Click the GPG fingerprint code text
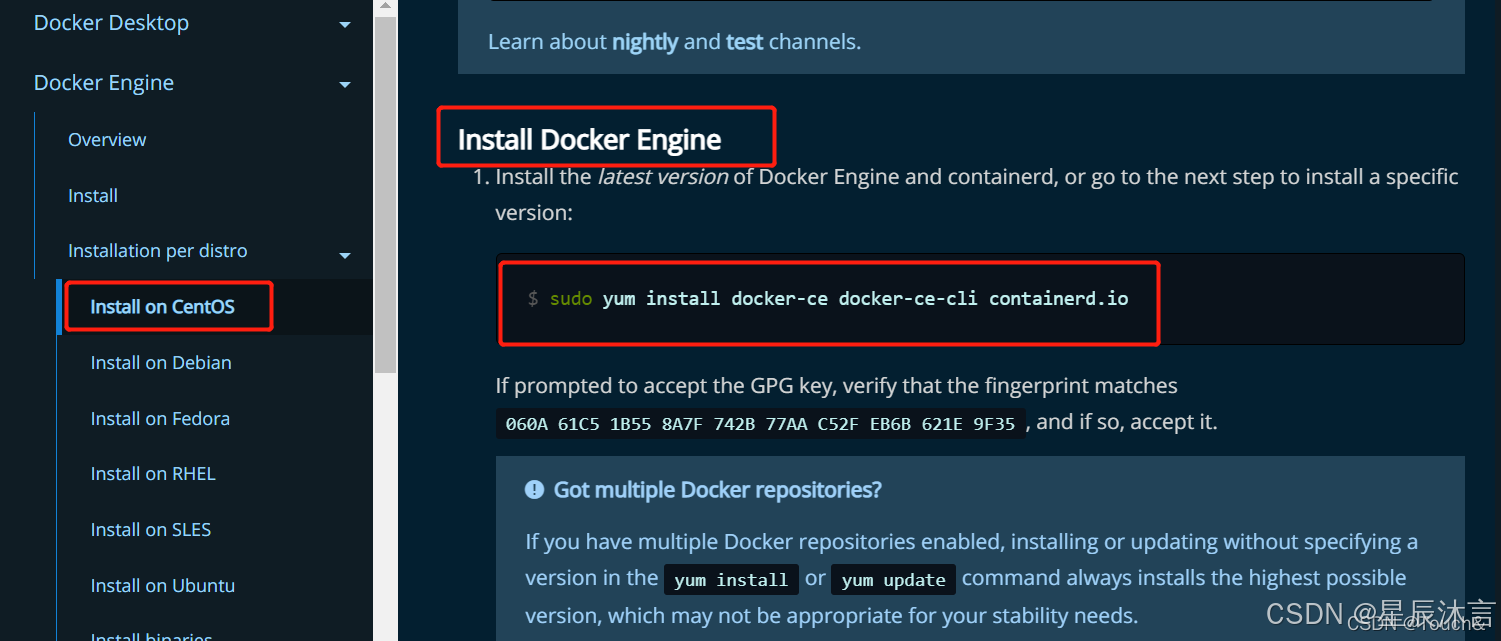The image size is (1501, 641). (x=760, y=424)
